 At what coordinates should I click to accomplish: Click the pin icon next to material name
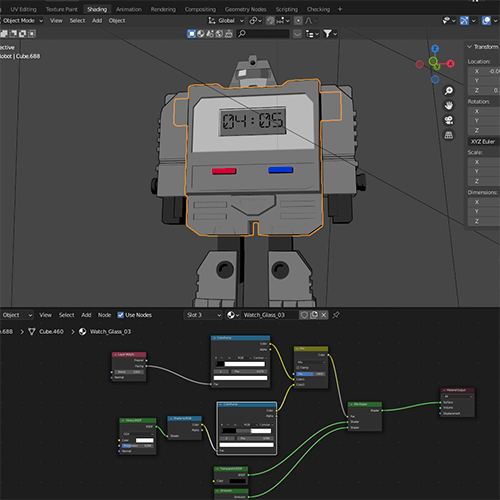click(x=336, y=315)
